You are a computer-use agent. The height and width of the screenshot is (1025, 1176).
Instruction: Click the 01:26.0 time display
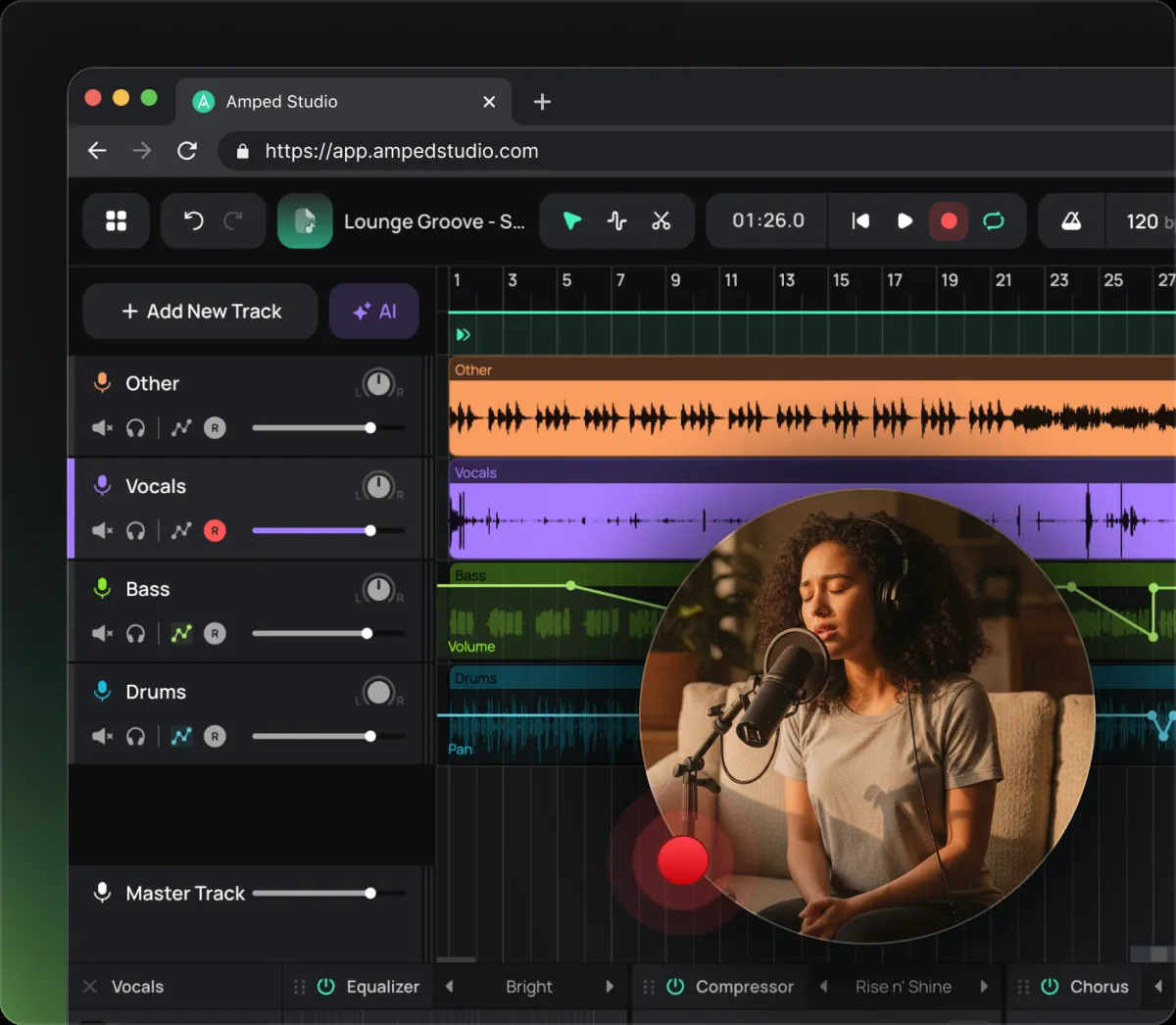(768, 220)
